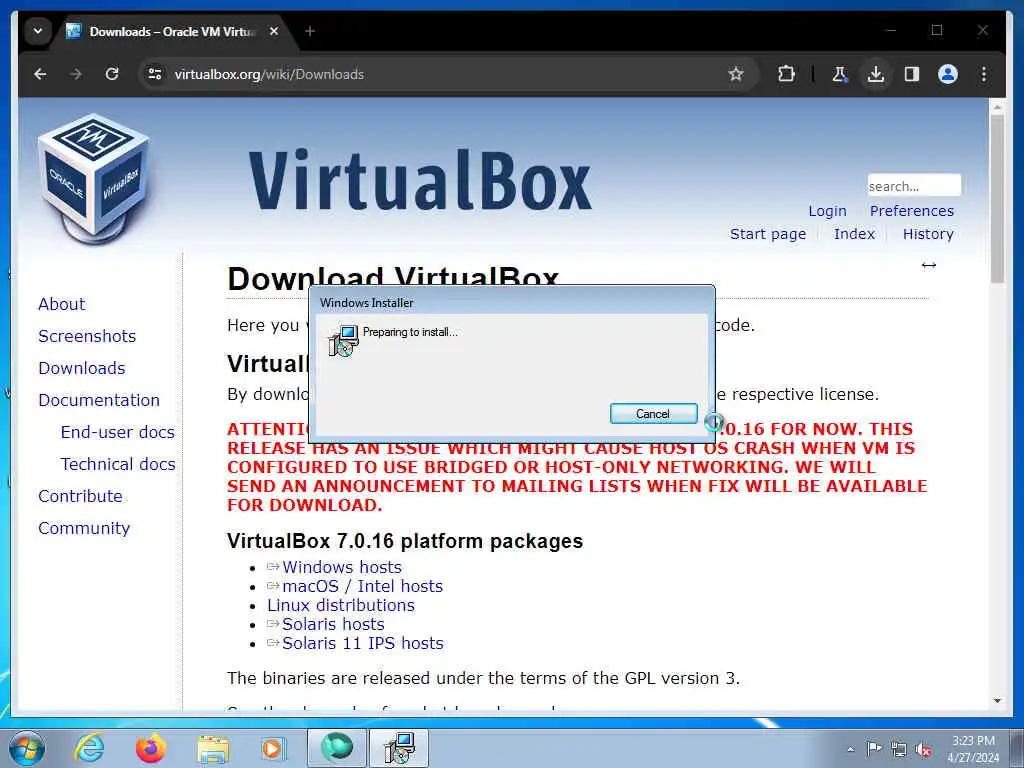Click the Solaris 11 IPS hosts link

click(362, 643)
